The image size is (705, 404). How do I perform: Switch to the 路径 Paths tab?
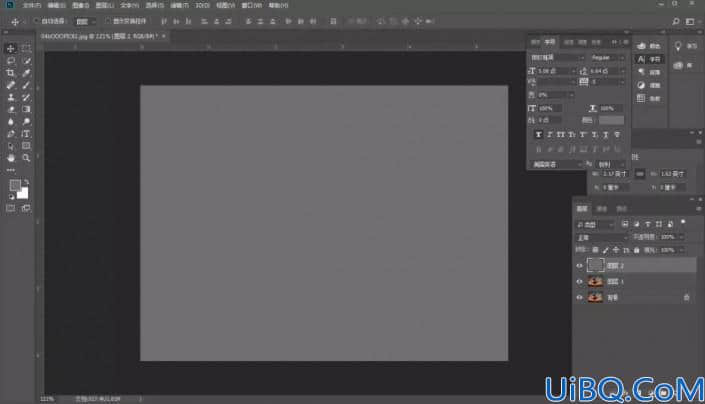(x=621, y=209)
